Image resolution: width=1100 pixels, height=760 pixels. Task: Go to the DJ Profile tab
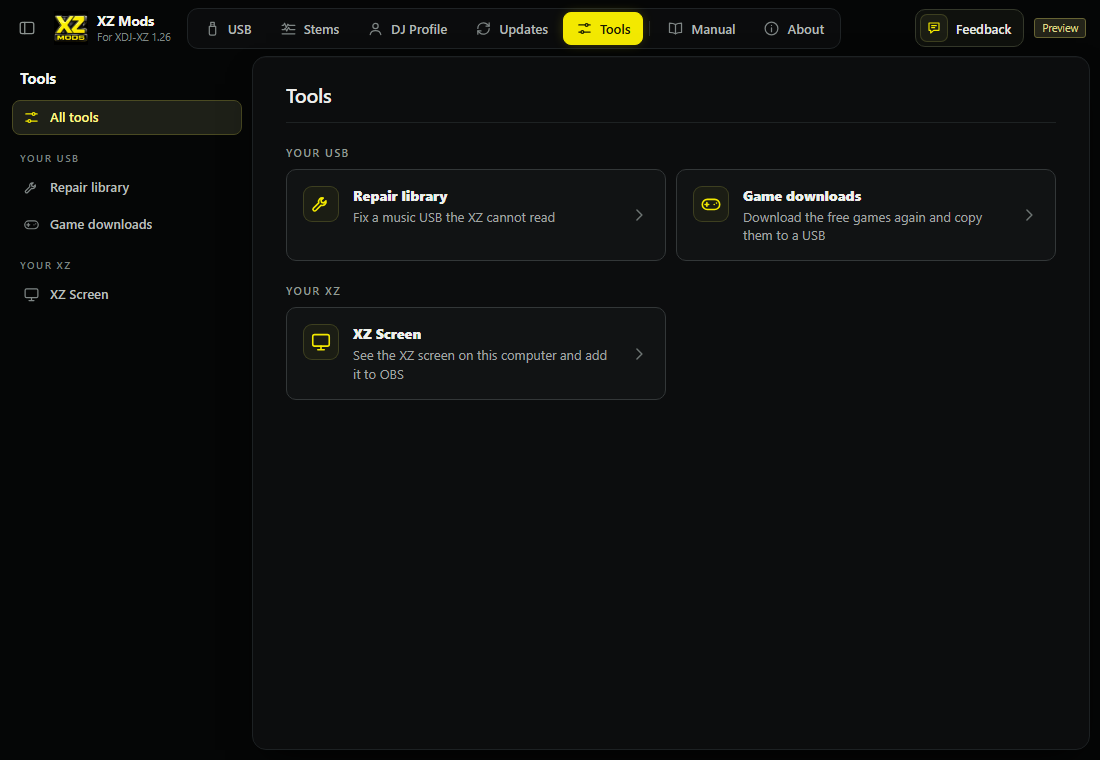408,29
